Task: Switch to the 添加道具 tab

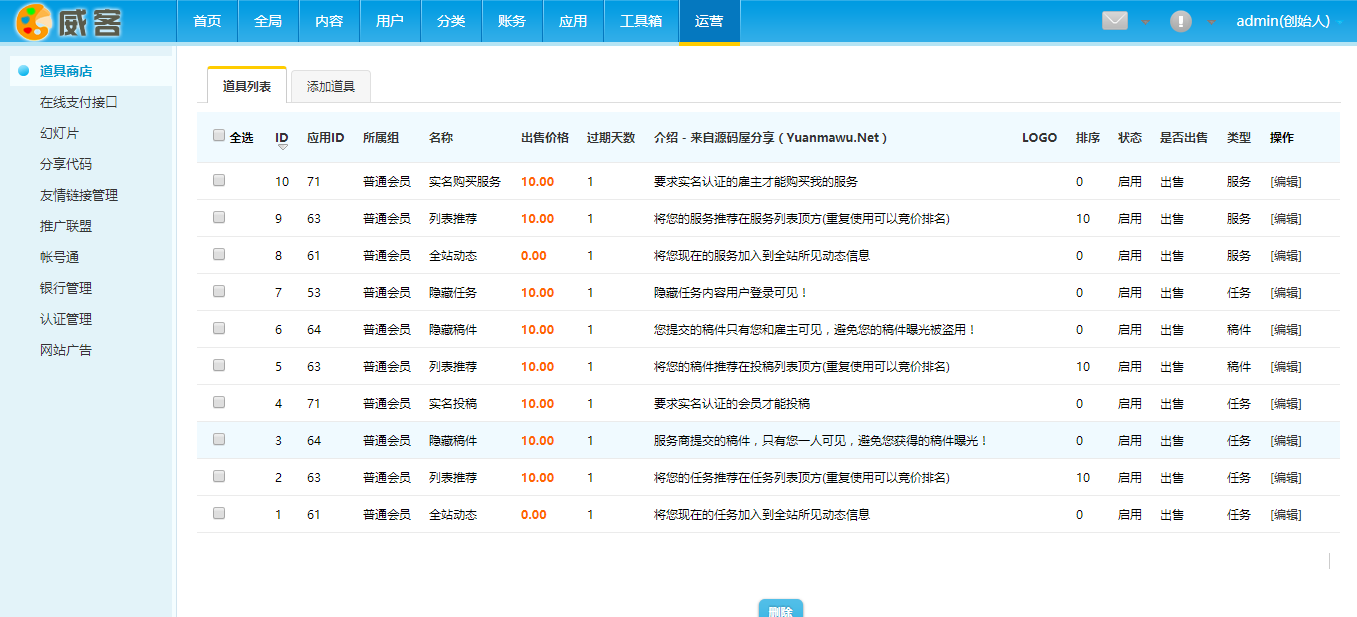Action: point(331,87)
